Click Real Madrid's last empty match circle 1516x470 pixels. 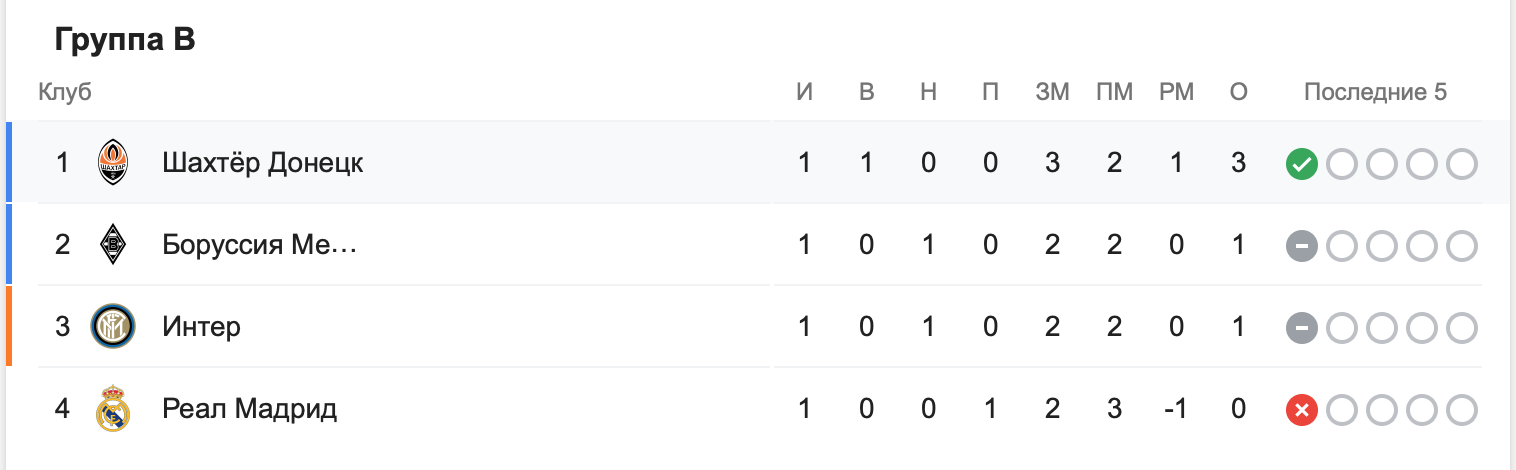pos(1462,410)
